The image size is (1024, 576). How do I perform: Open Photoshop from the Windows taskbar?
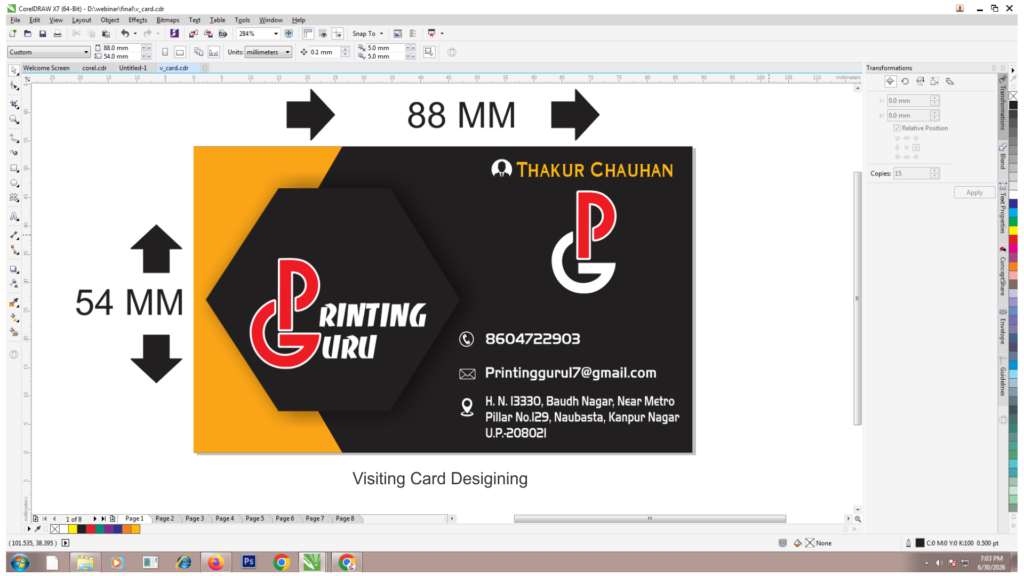click(249, 562)
